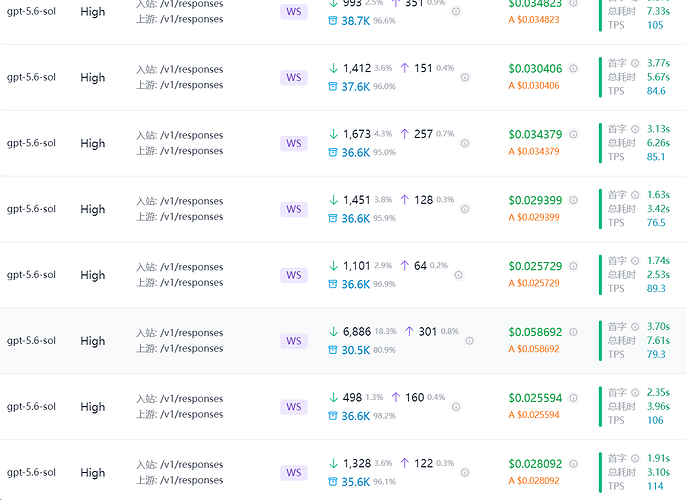Screen dimensions: 686x500
Task: Open info icon beside 151 output tokens
Action: pyautogui.click(x=465, y=77)
